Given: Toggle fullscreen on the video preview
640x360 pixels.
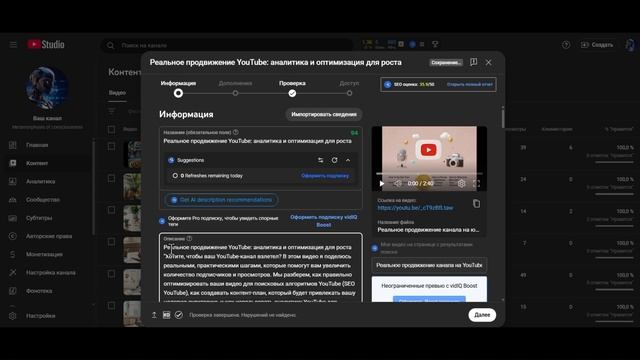Looking at the screenshot, I should tap(476, 184).
